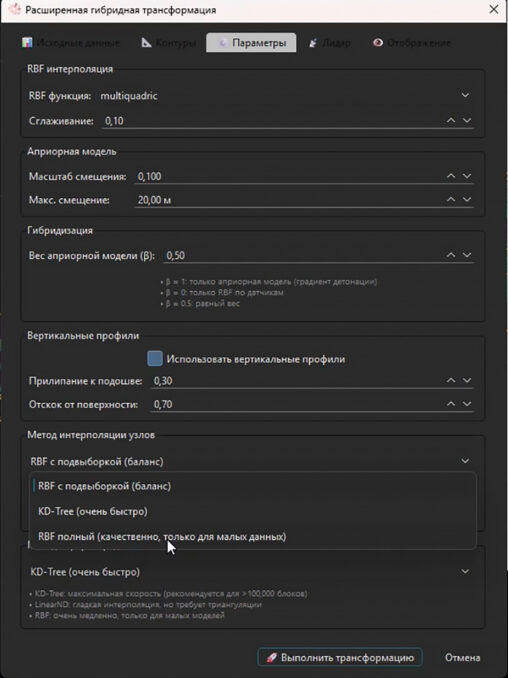Decrease Масштаб смещения with down arrow
The image size is (508, 678).
click(467, 176)
